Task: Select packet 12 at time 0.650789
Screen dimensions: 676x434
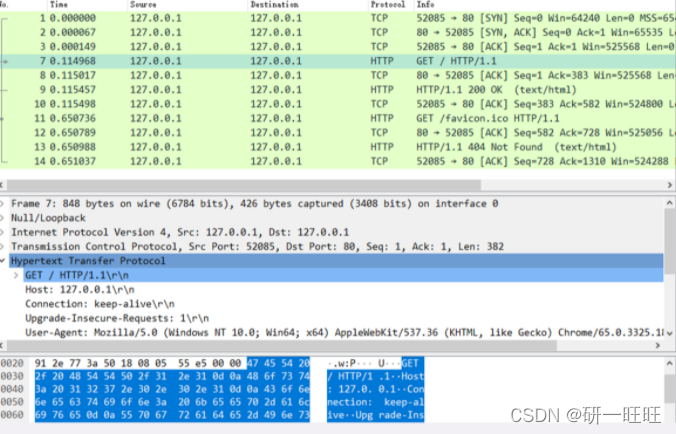Action: click(x=338, y=132)
